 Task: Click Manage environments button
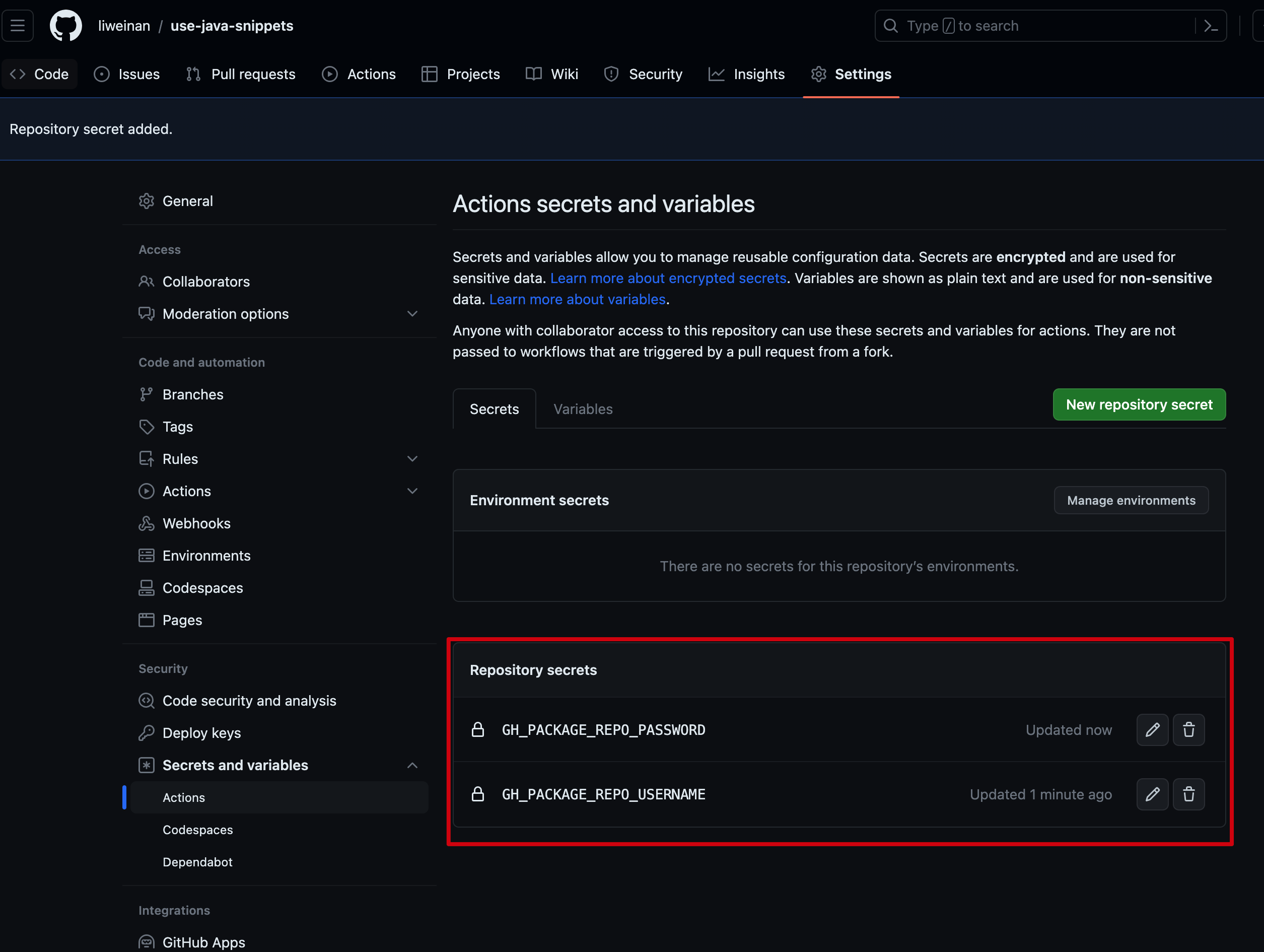[x=1131, y=501]
